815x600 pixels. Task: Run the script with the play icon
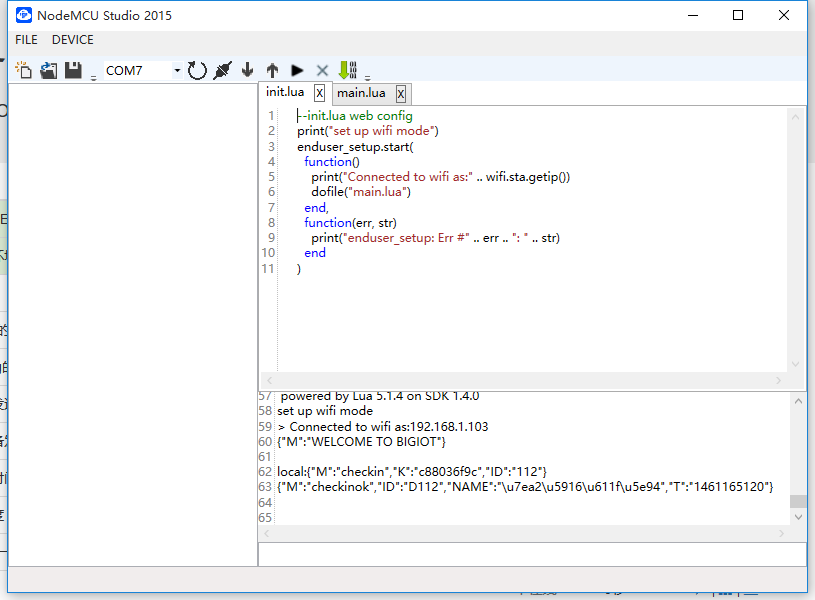coord(297,70)
